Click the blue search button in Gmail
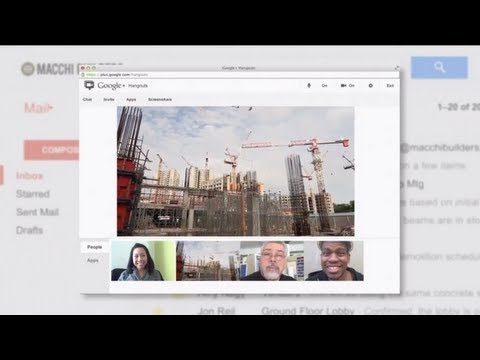 pos(439,68)
